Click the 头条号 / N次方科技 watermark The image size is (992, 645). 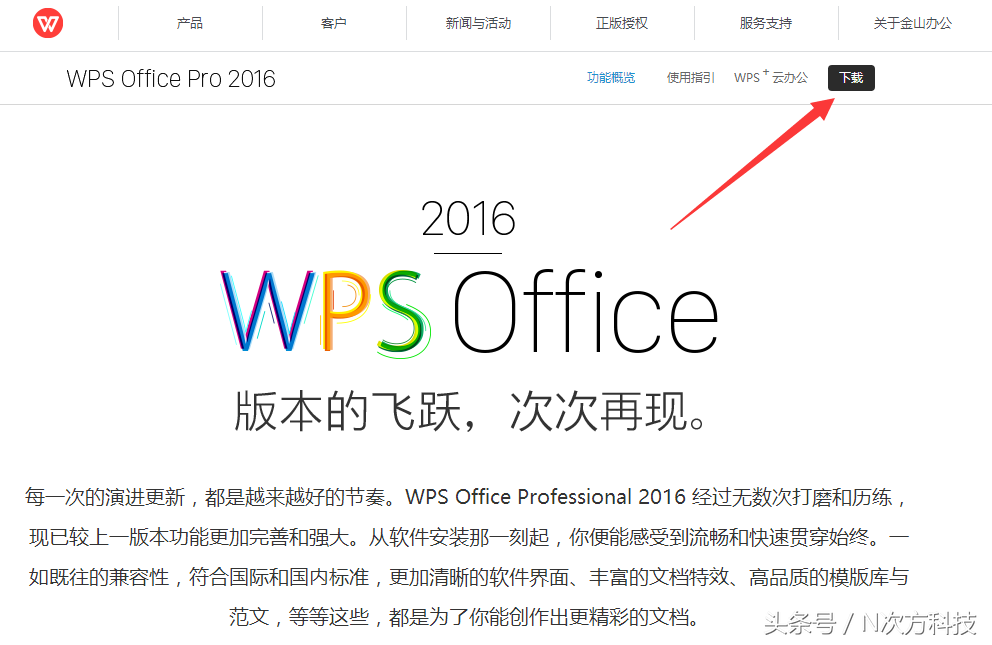click(x=871, y=624)
